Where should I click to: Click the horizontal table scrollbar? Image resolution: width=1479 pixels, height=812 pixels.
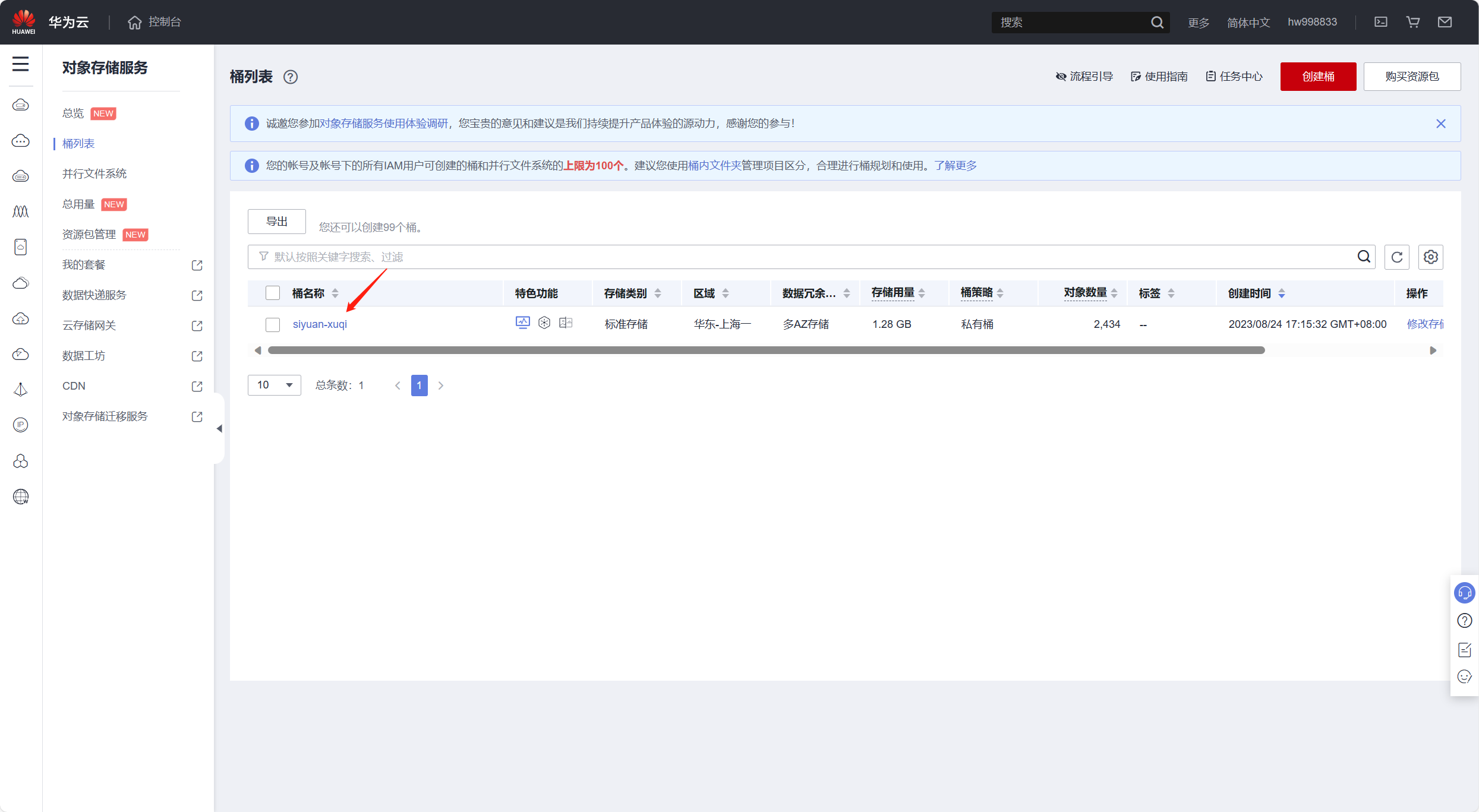[x=765, y=350]
